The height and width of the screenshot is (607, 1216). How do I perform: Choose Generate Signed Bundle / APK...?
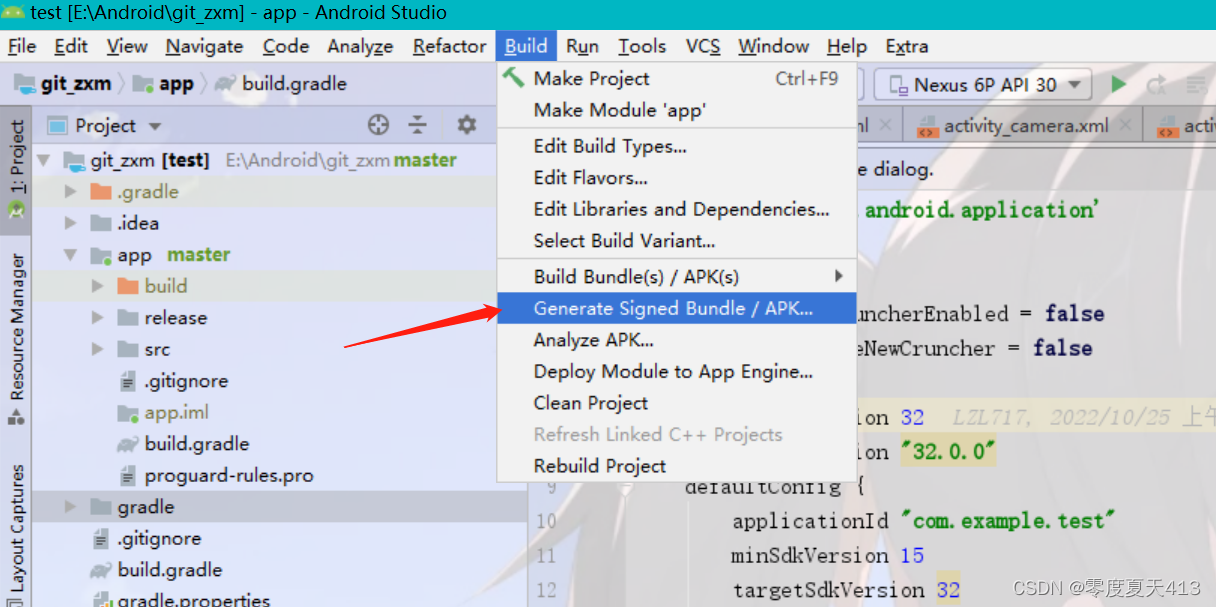[676, 308]
